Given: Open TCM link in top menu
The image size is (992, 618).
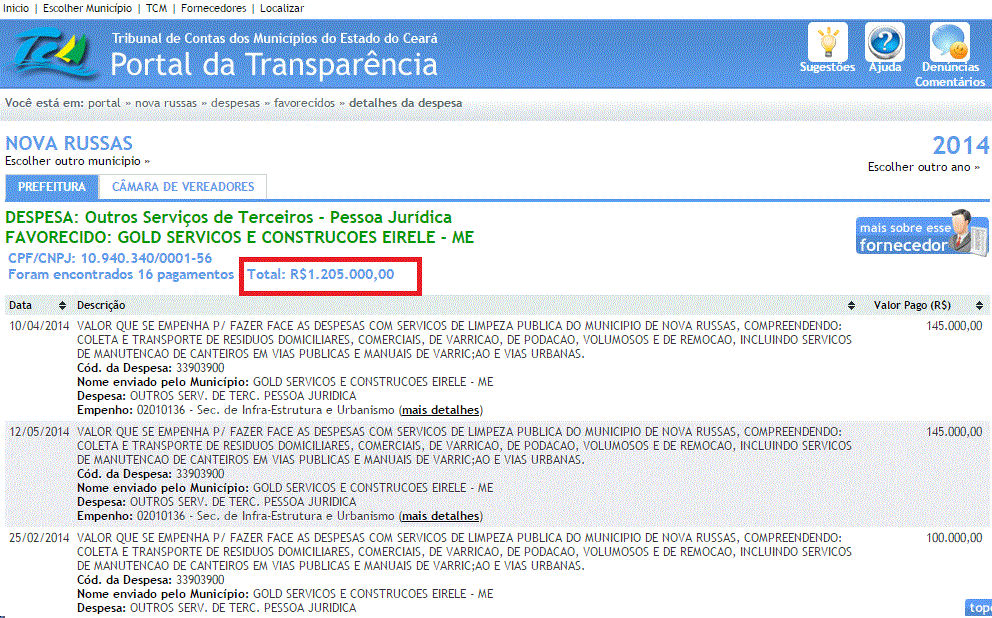Looking at the screenshot, I should tap(156, 8).
